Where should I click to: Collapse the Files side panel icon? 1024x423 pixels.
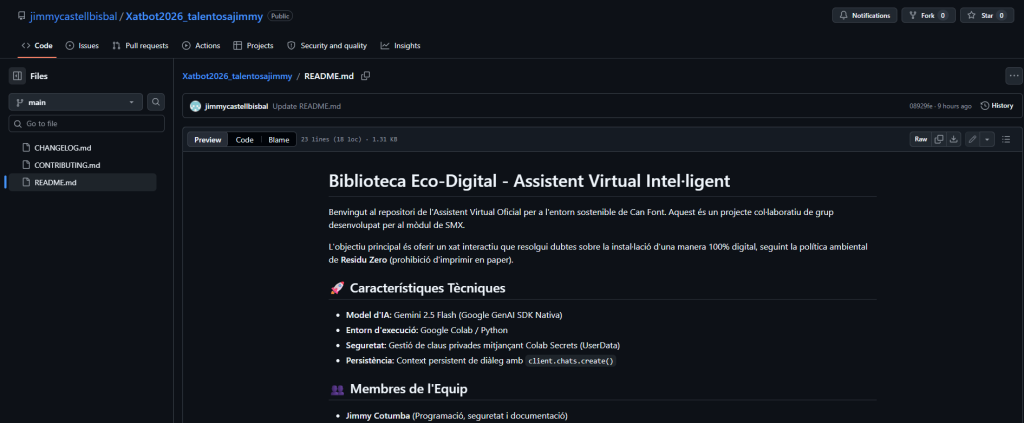[18, 76]
